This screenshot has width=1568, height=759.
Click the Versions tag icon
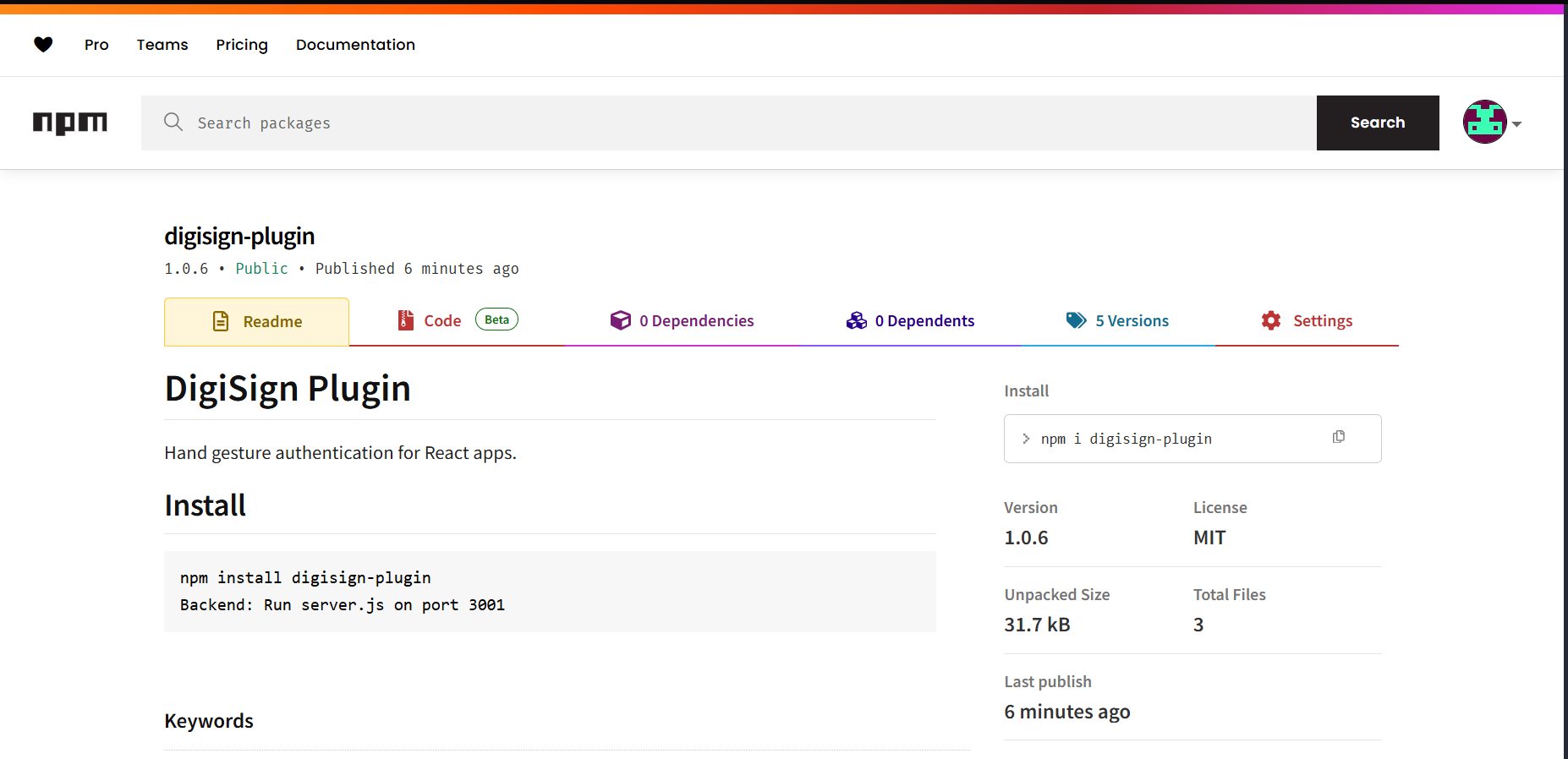1076,320
